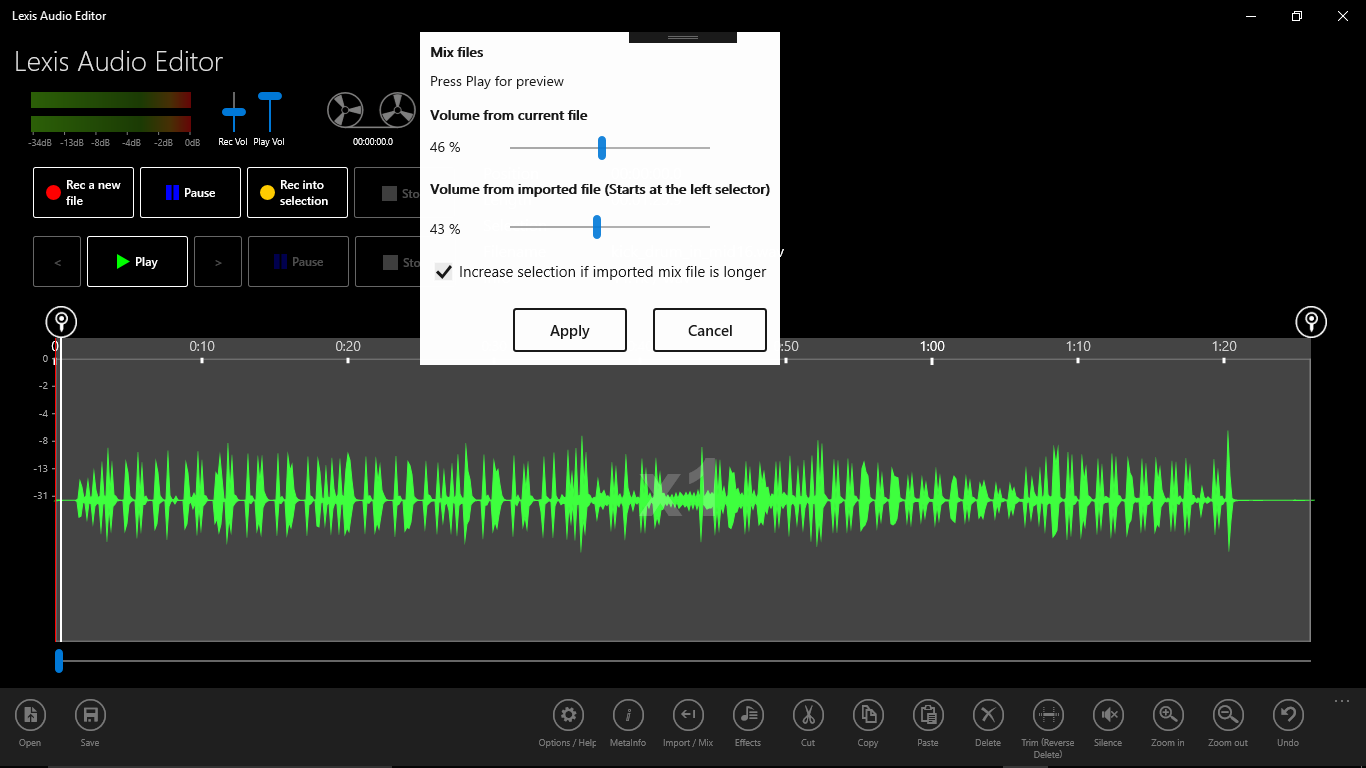Pause the recording with blue Pause button

tap(190, 192)
